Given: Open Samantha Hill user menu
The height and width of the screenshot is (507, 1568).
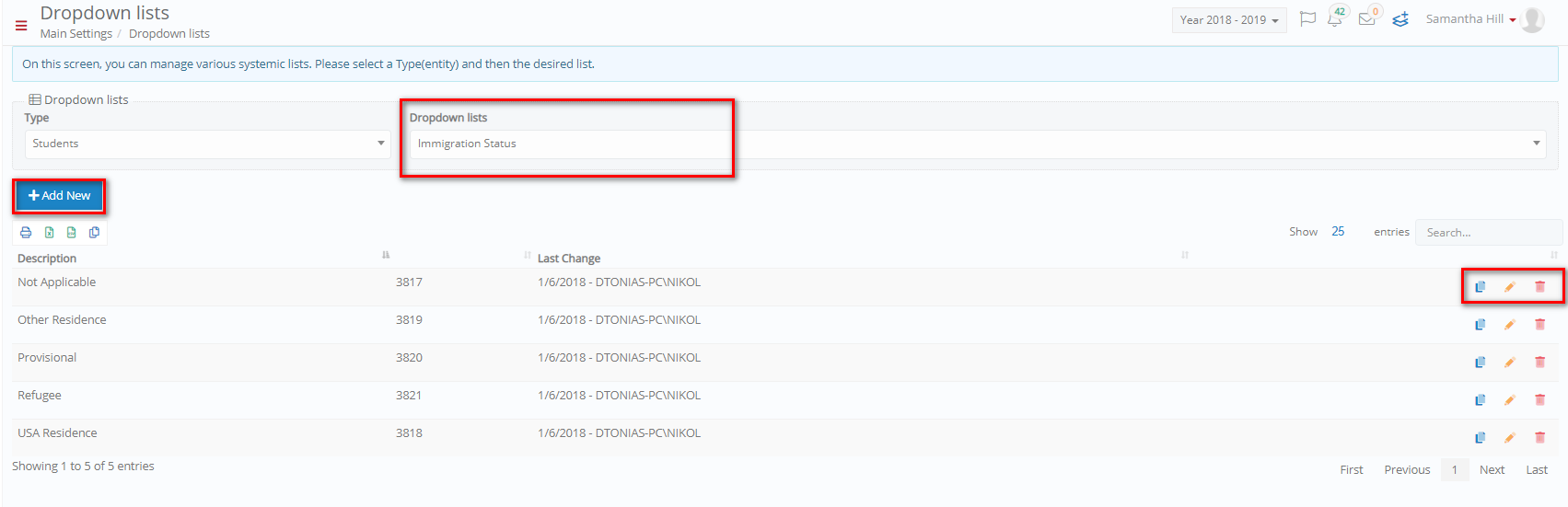Looking at the screenshot, I should point(1470,19).
